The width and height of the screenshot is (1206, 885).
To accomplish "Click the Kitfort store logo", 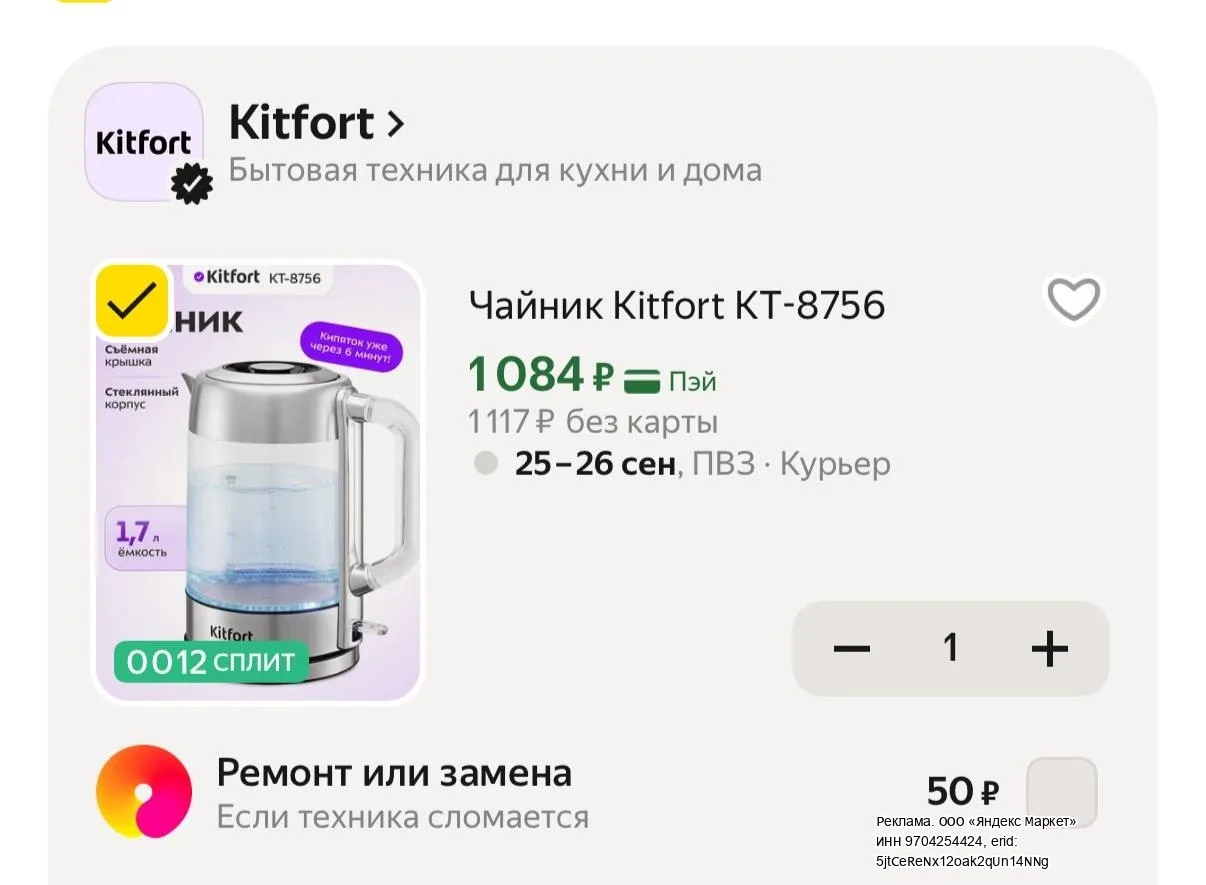I will [144, 142].
